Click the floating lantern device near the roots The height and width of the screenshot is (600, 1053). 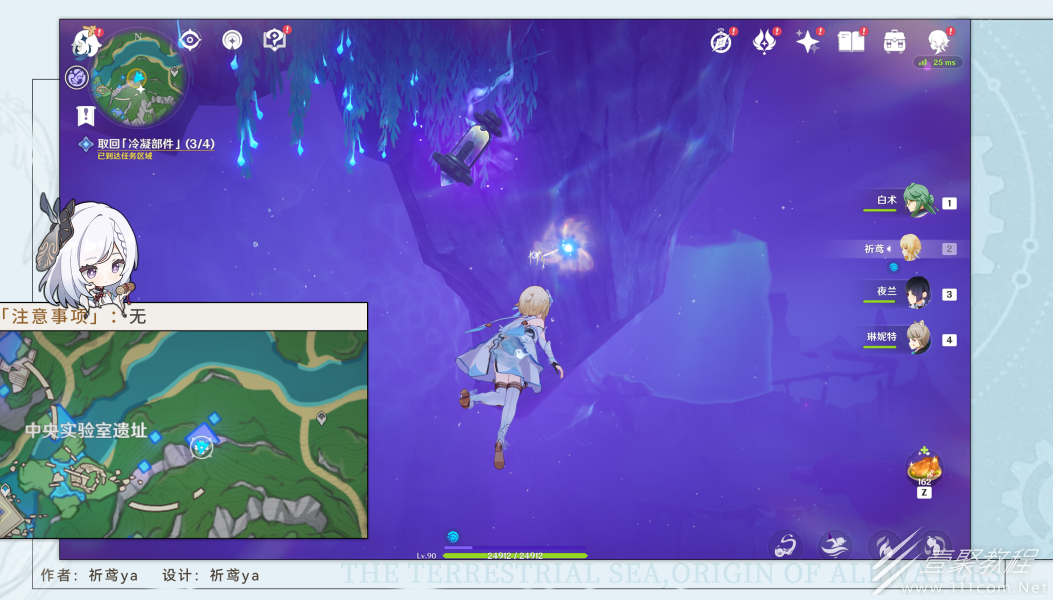tap(468, 146)
